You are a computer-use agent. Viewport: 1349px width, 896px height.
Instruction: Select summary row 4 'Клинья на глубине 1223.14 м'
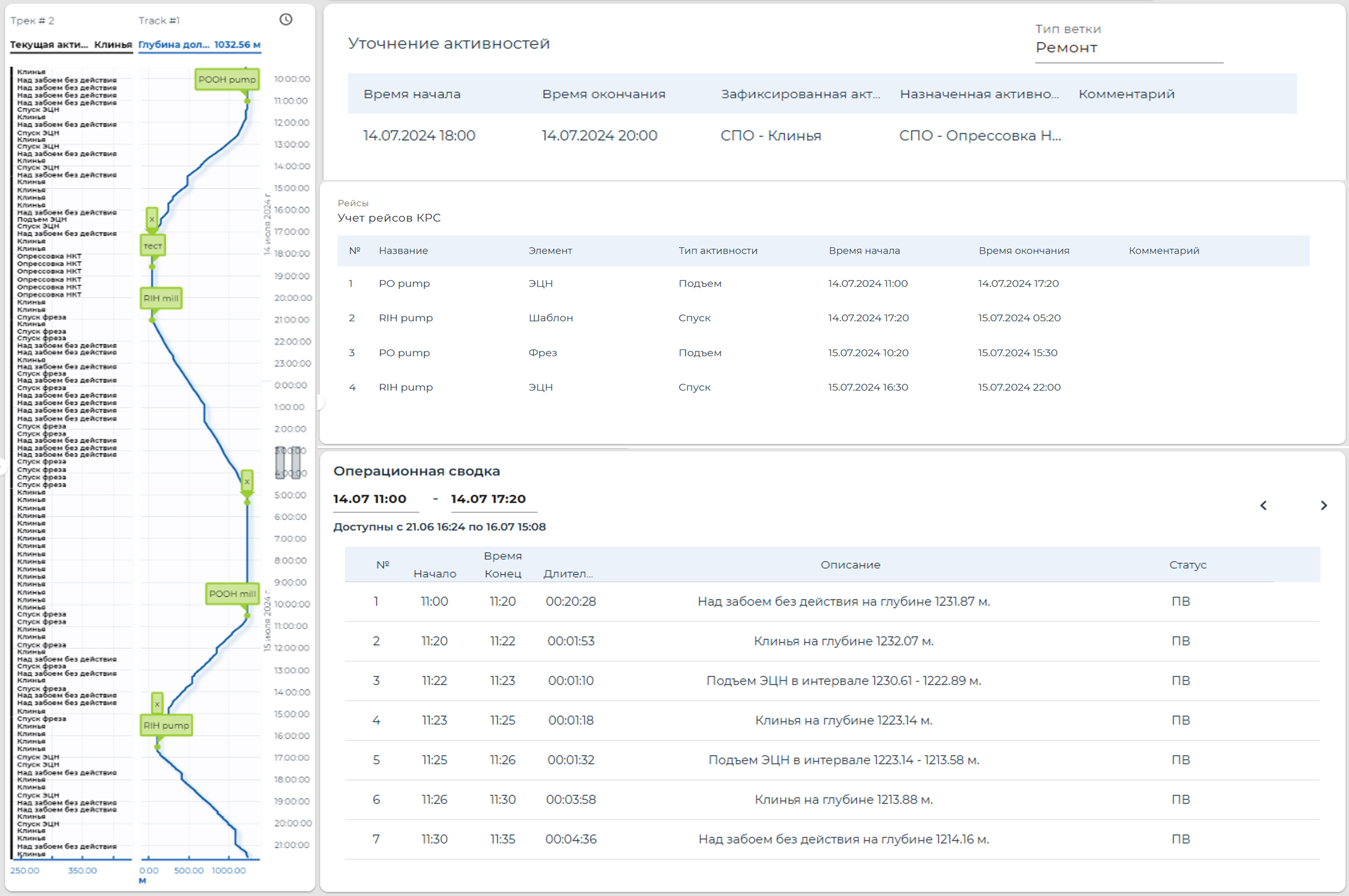point(832,720)
